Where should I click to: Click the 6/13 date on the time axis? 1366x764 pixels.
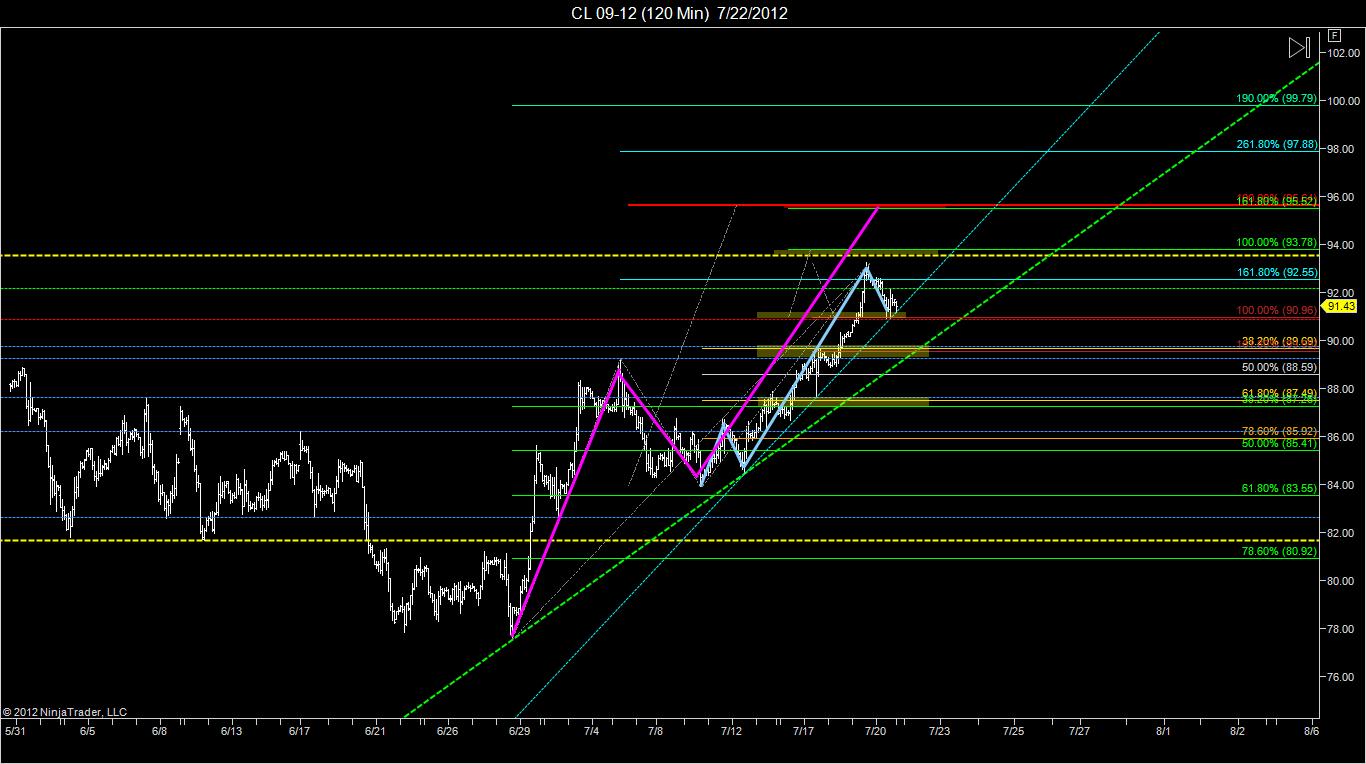230,731
